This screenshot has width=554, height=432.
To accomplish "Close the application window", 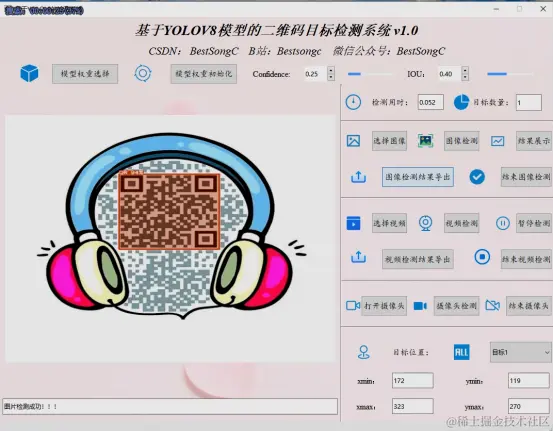I will click(543, 9).
